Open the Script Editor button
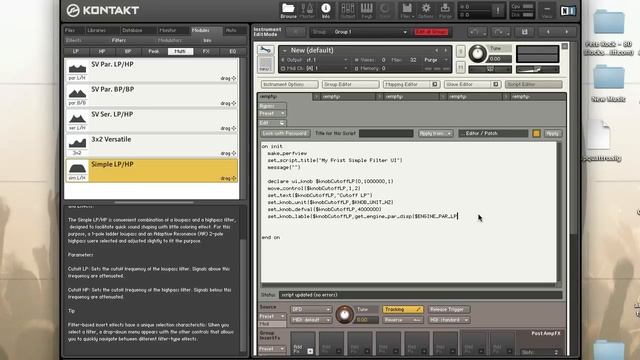Screen dimensions: 640x360 533,84
